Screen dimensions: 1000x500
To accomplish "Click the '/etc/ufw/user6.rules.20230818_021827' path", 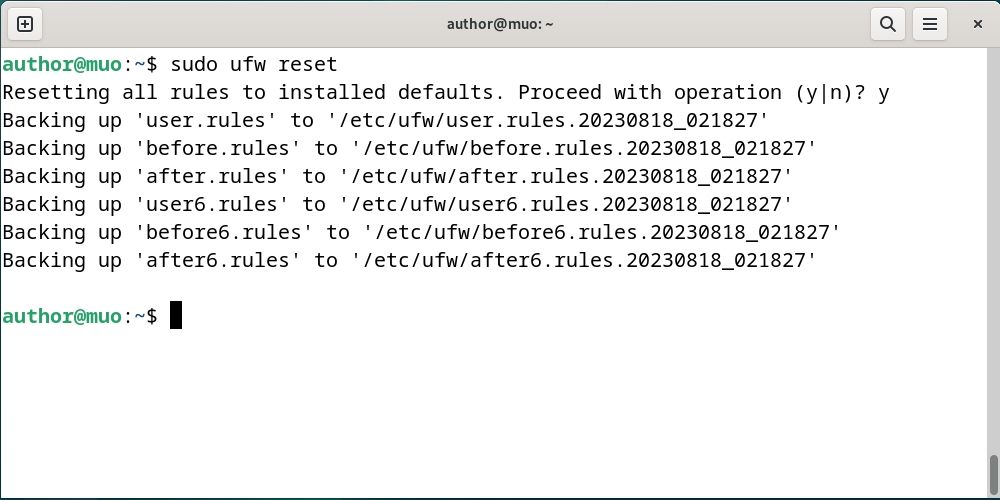I will click(x=565, y=205).
